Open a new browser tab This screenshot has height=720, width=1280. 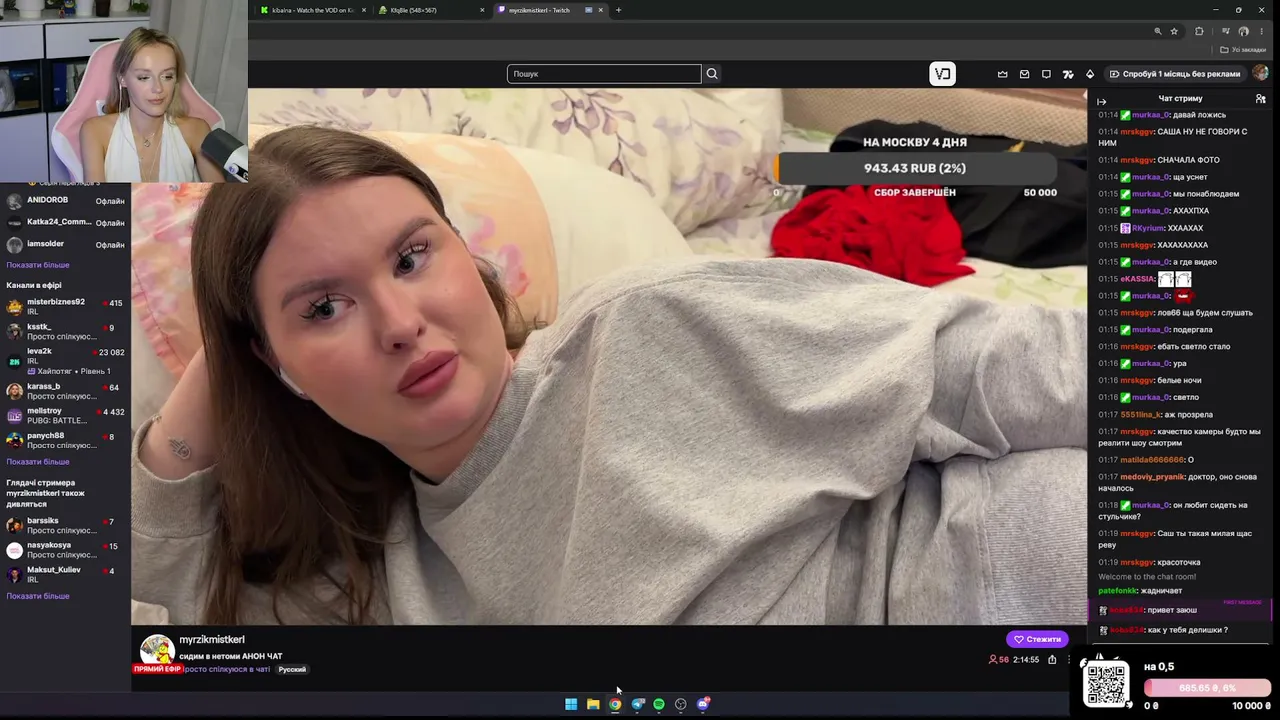618,10
